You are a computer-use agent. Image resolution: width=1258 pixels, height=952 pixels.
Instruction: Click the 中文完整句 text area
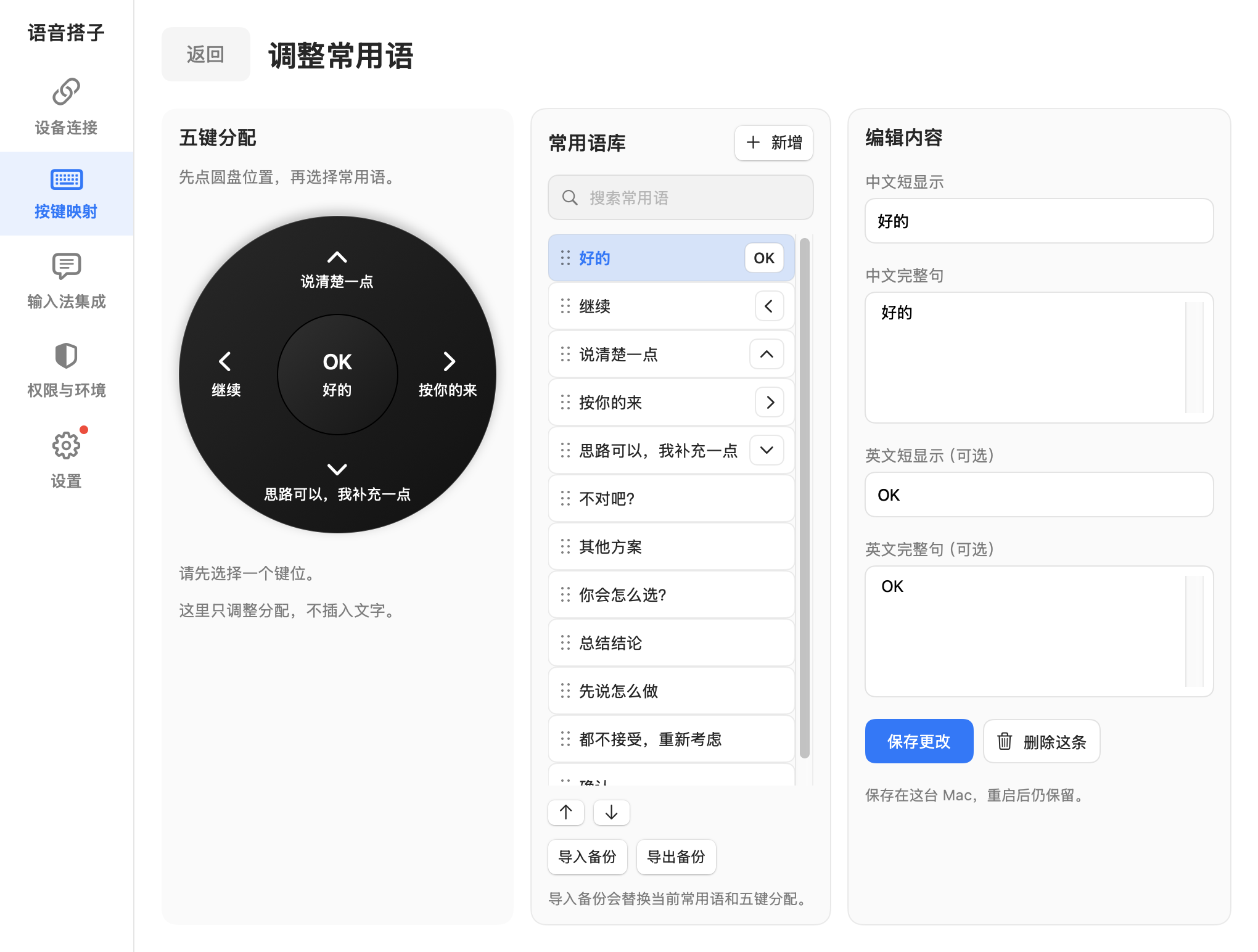pos(1039,358)
